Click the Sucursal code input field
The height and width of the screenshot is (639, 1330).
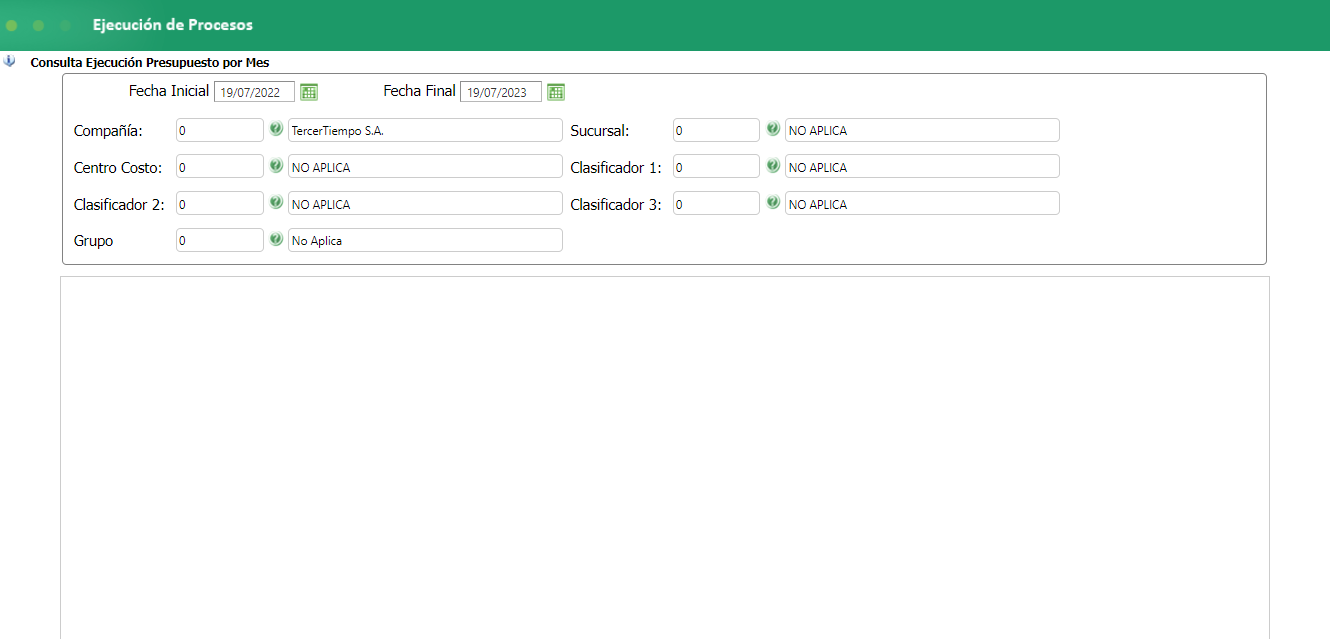point(716,130)
